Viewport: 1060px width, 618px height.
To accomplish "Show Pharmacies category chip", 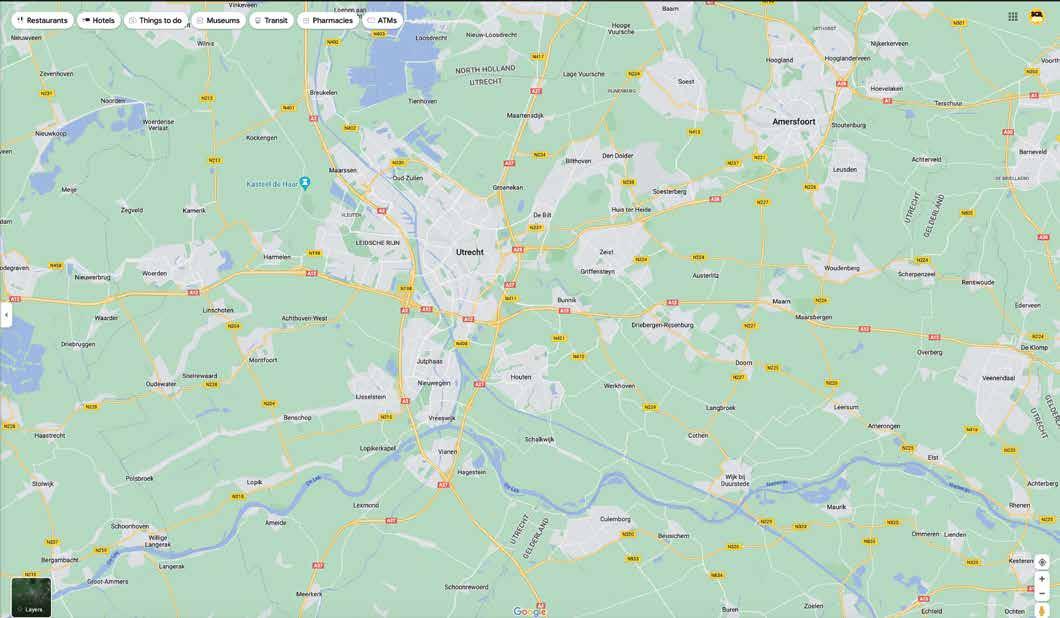I will pos(327,20).
